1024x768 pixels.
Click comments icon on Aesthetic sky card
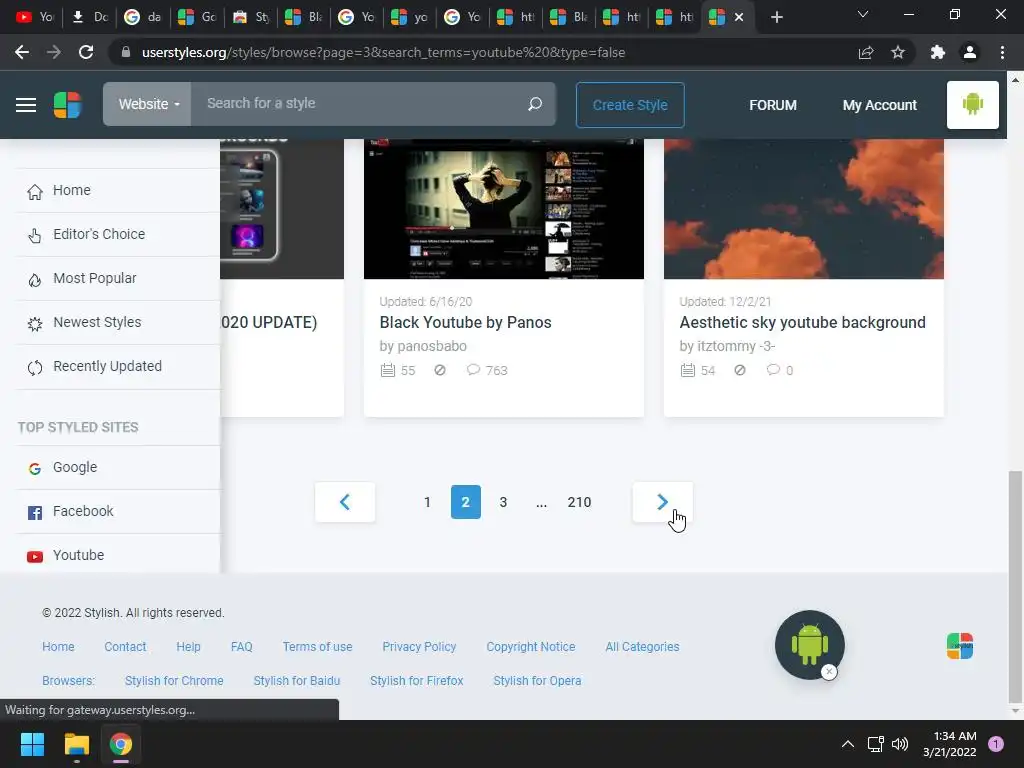click(773, 370)
